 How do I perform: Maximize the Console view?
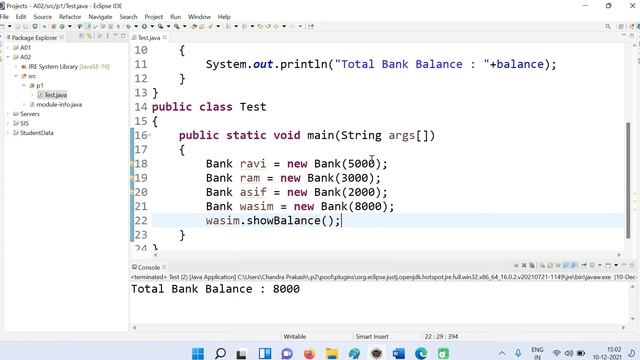click(x=632, y=266)
